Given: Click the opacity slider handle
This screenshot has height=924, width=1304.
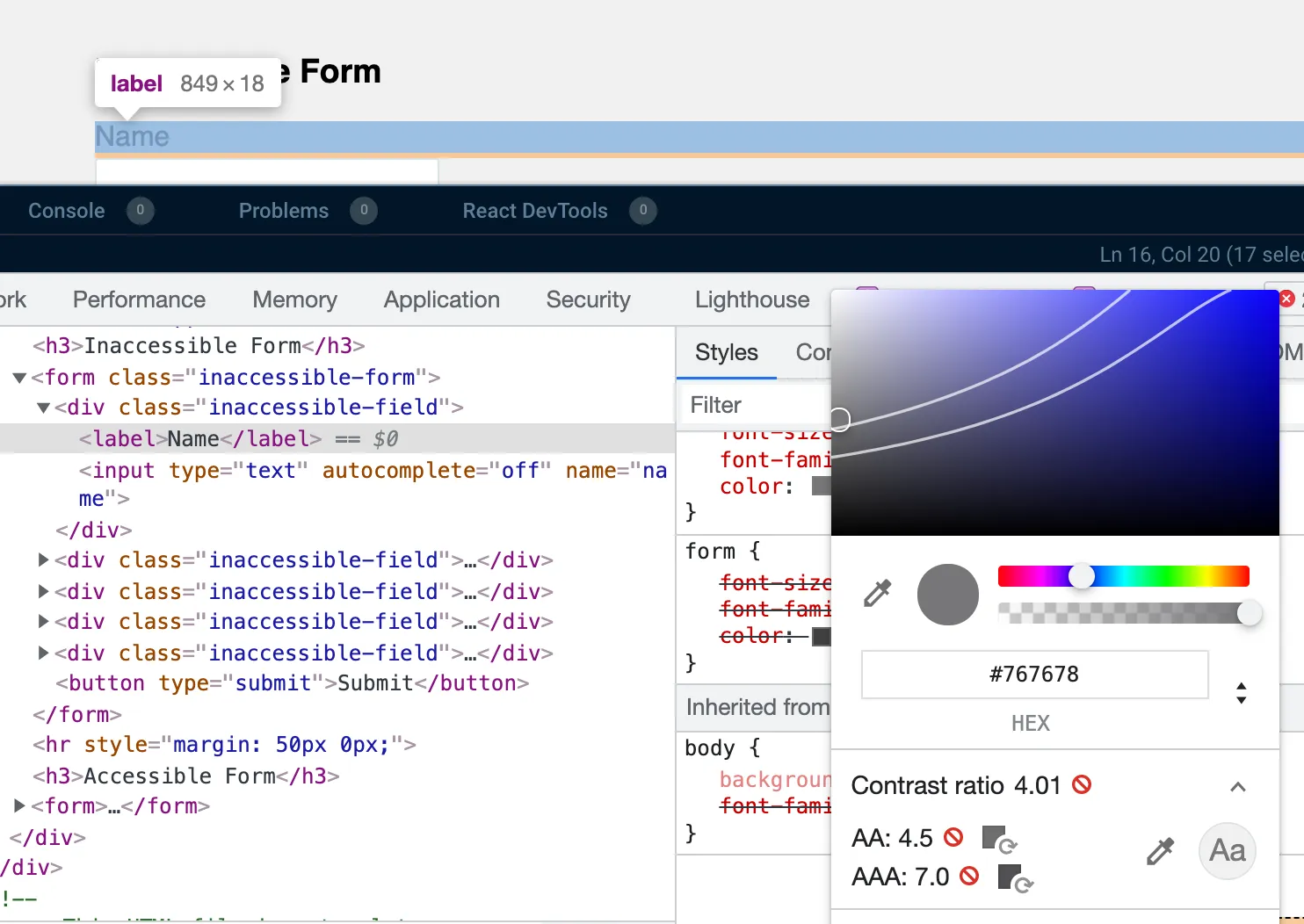Looking at the screenshot, I should click(x=1249, y=613).
